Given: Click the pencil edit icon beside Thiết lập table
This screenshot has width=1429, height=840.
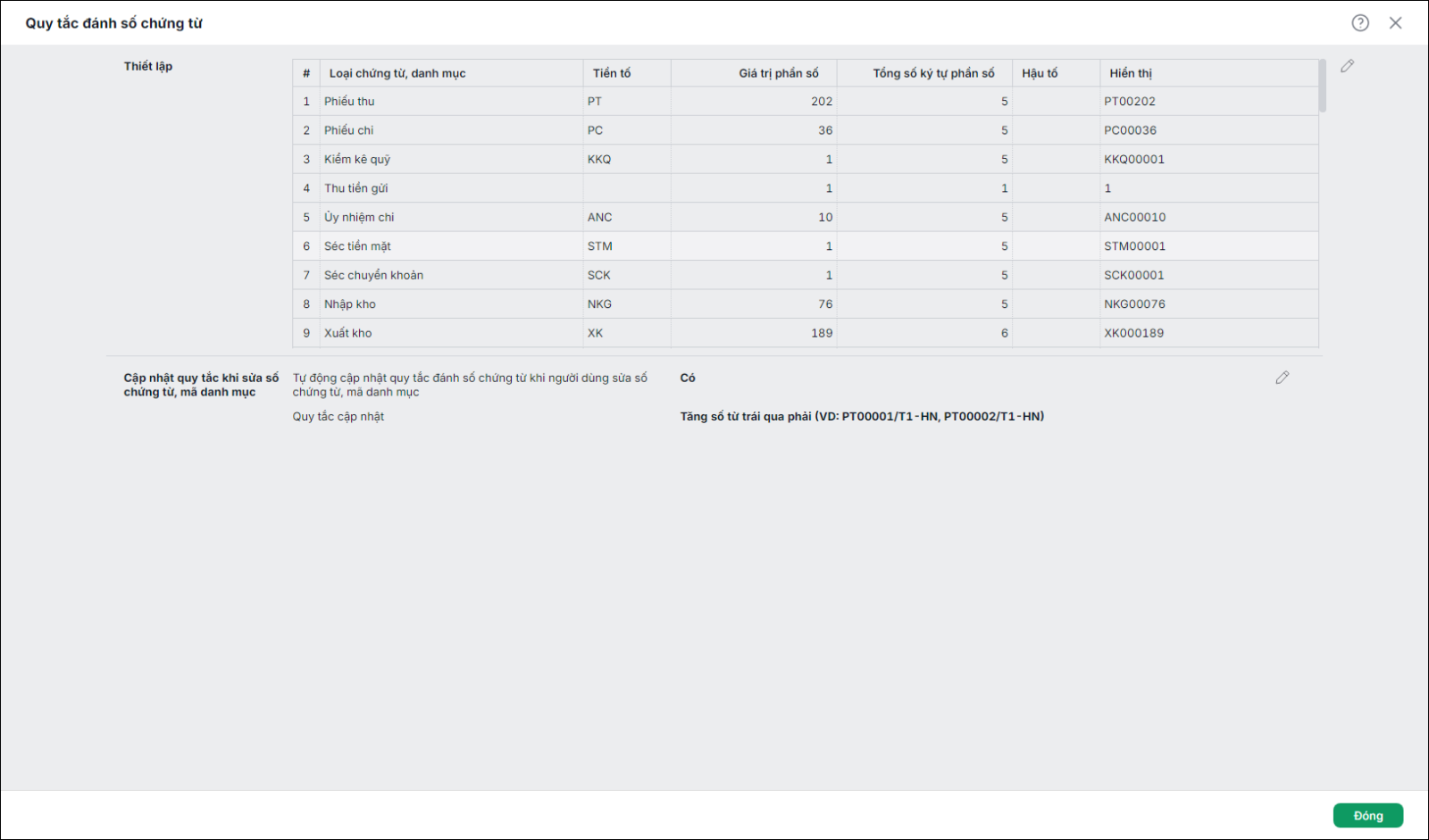Looking at the screenshot, I should (1348, 66).
